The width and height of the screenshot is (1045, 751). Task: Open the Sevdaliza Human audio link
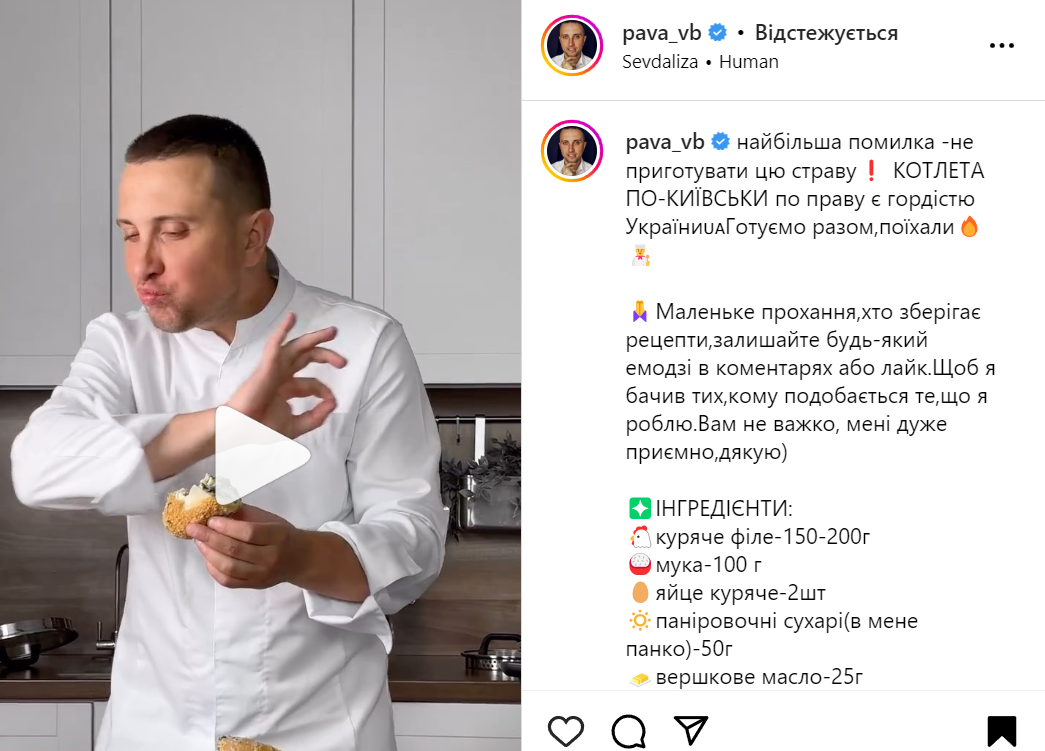[x=700, y=62]
